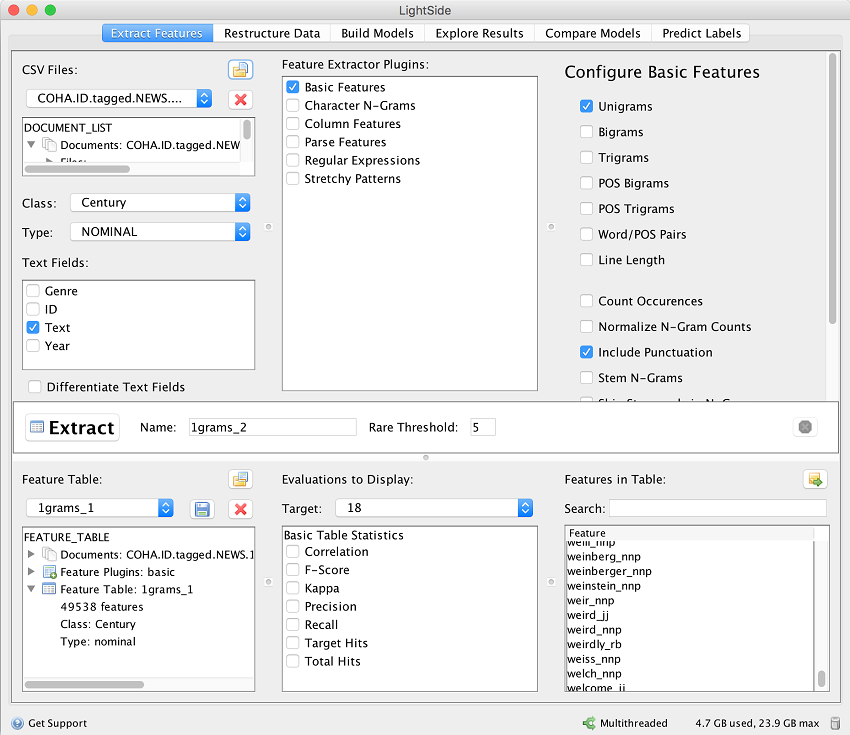Switch to the Build Models tab
This screenshot has width=850, height=735.
pos(377,32)
